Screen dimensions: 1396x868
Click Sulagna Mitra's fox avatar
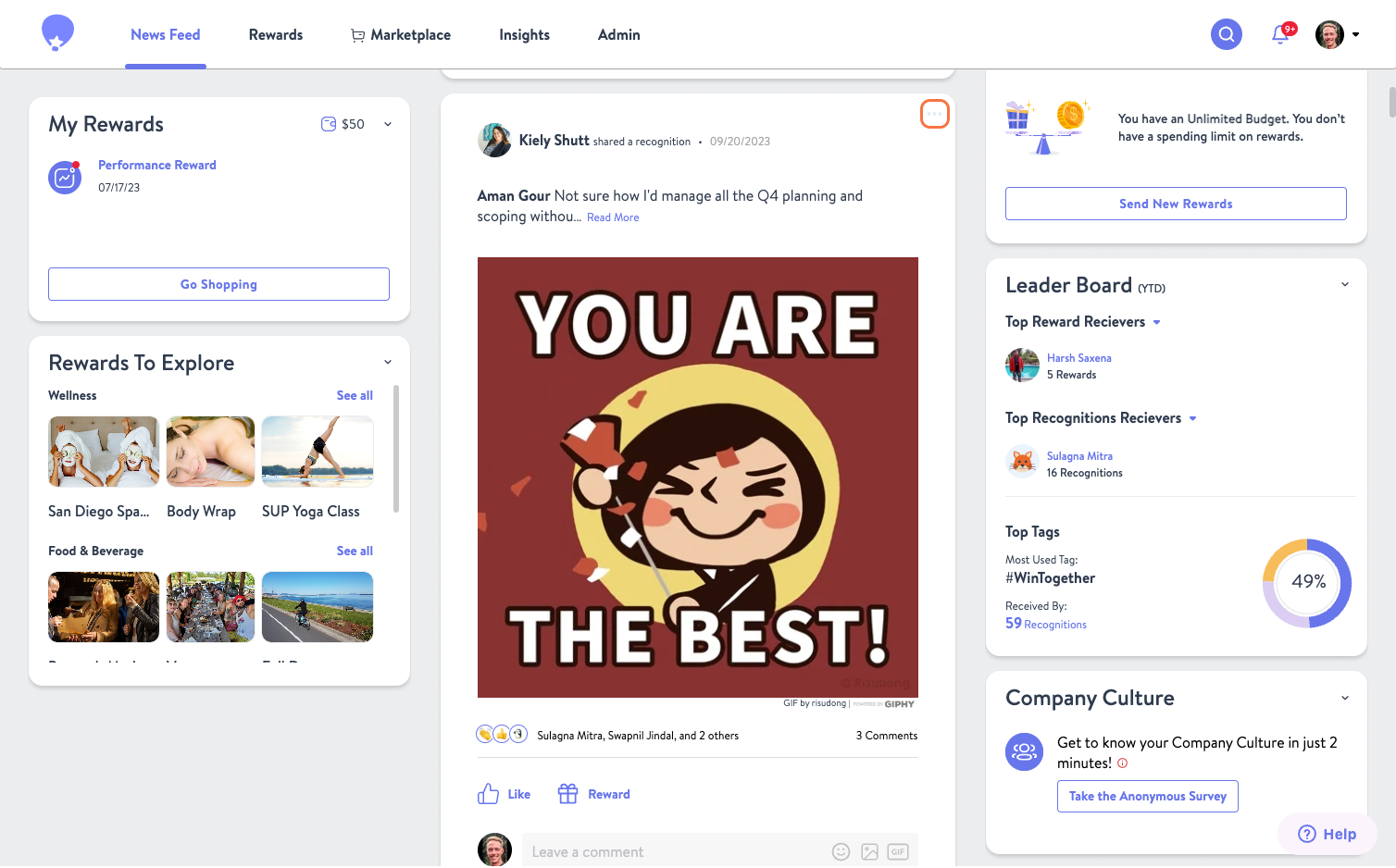[x=1022, y=462]
